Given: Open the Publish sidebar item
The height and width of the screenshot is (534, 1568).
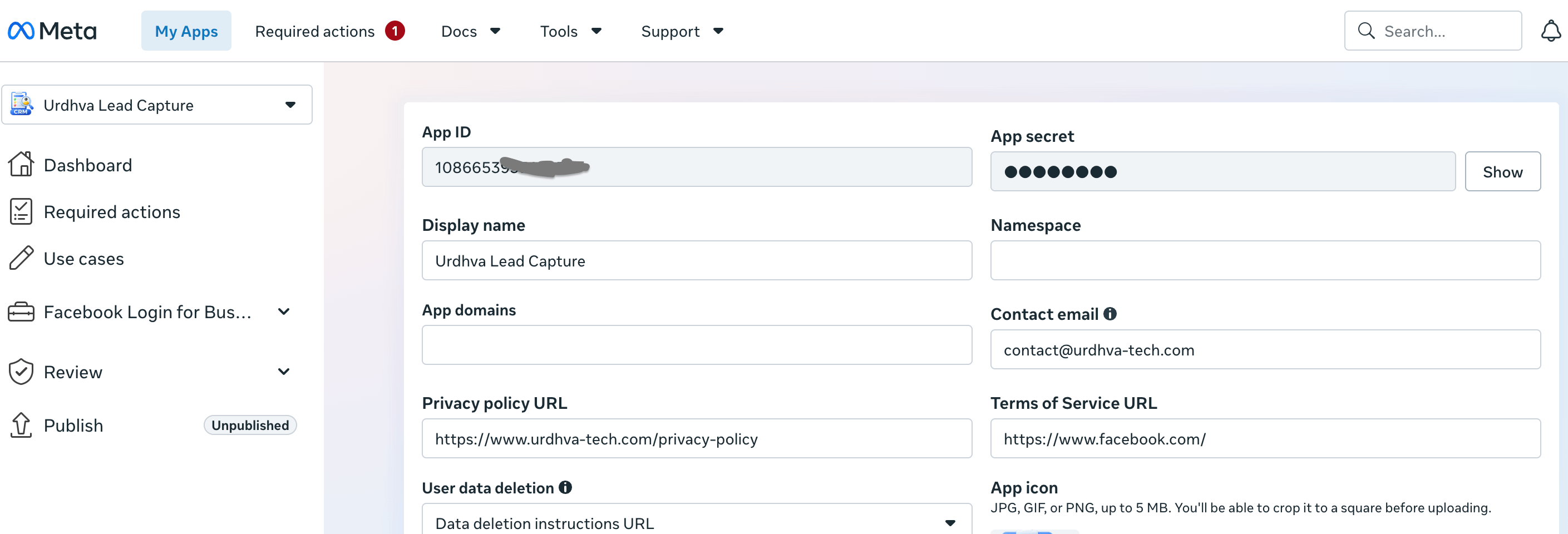Looking at the screenshot, I should 73,425.
